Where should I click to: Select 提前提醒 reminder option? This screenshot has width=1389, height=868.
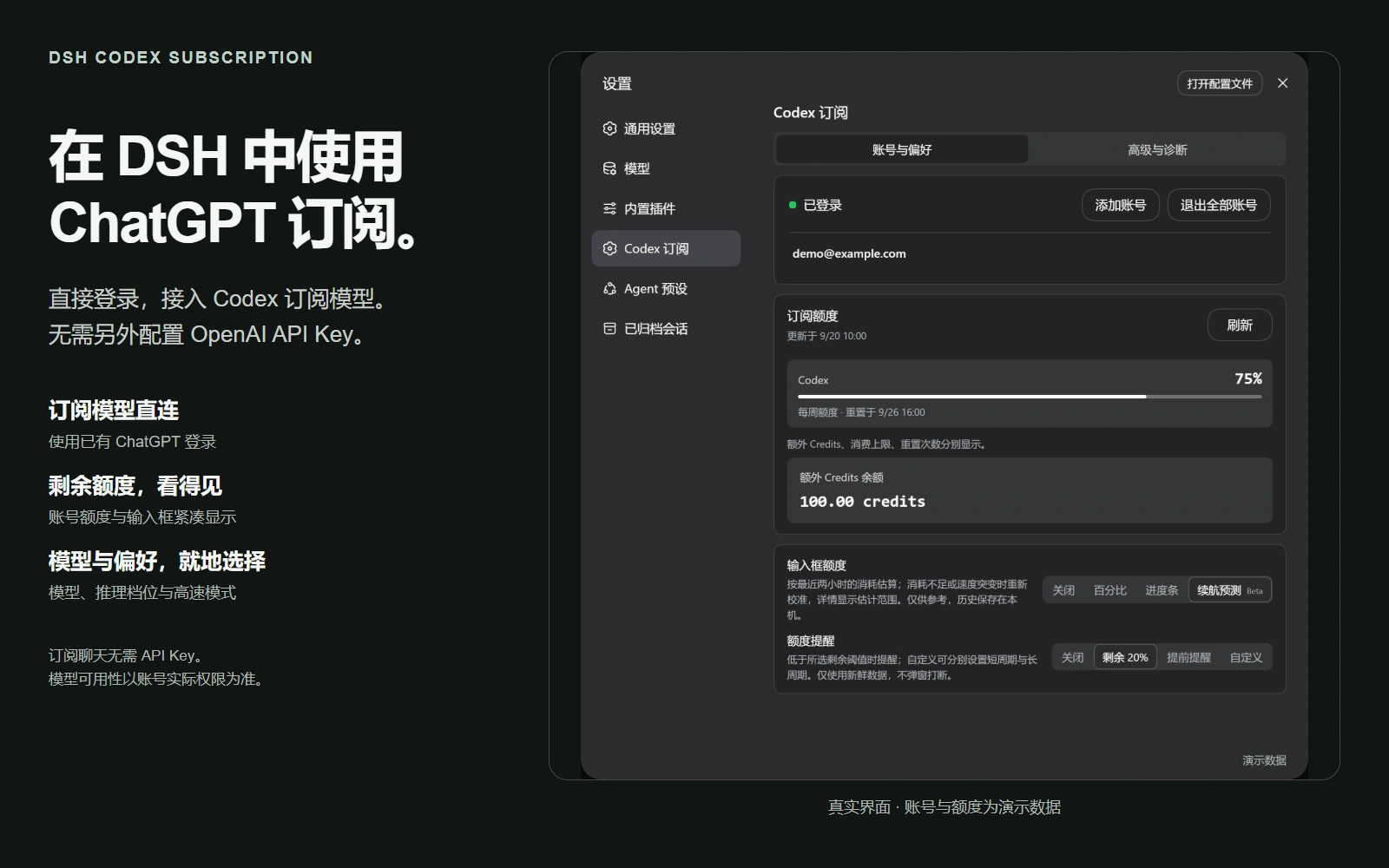pos(1188,657)
